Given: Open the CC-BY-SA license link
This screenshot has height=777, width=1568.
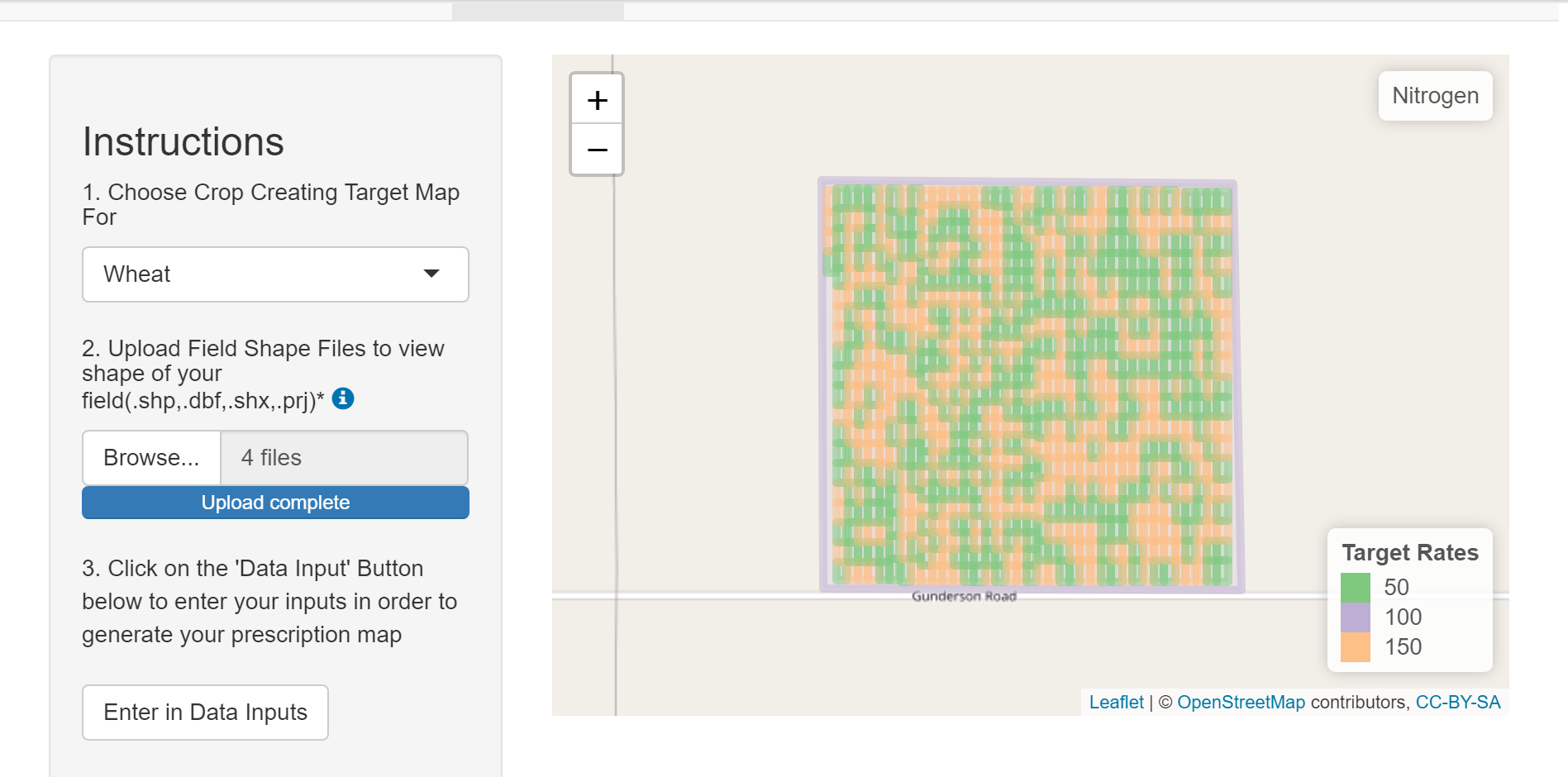Looking at the screenshot, I should coord(1457,703).
